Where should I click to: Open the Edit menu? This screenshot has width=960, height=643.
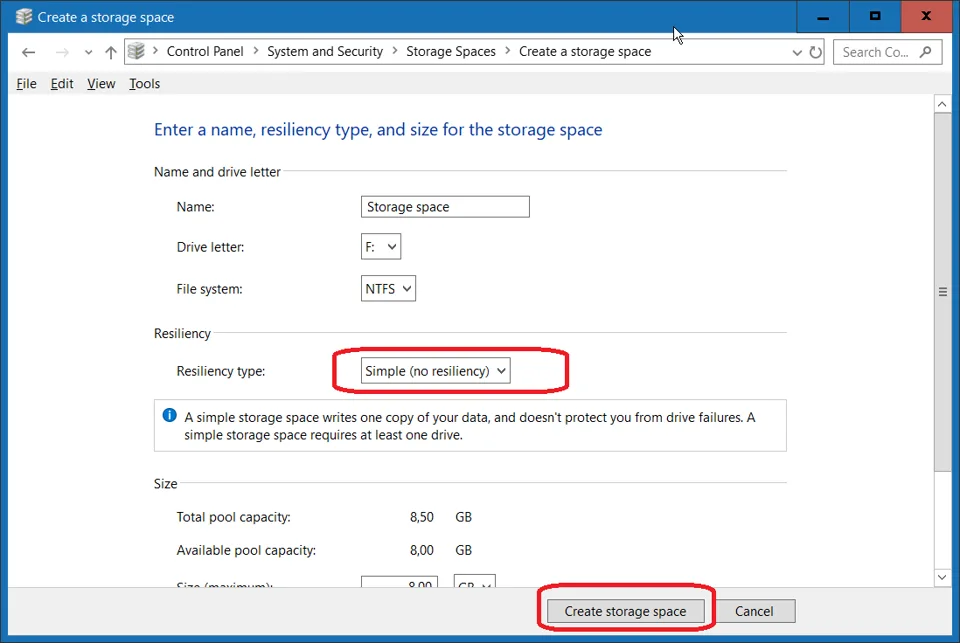click(x=62, y=84)
